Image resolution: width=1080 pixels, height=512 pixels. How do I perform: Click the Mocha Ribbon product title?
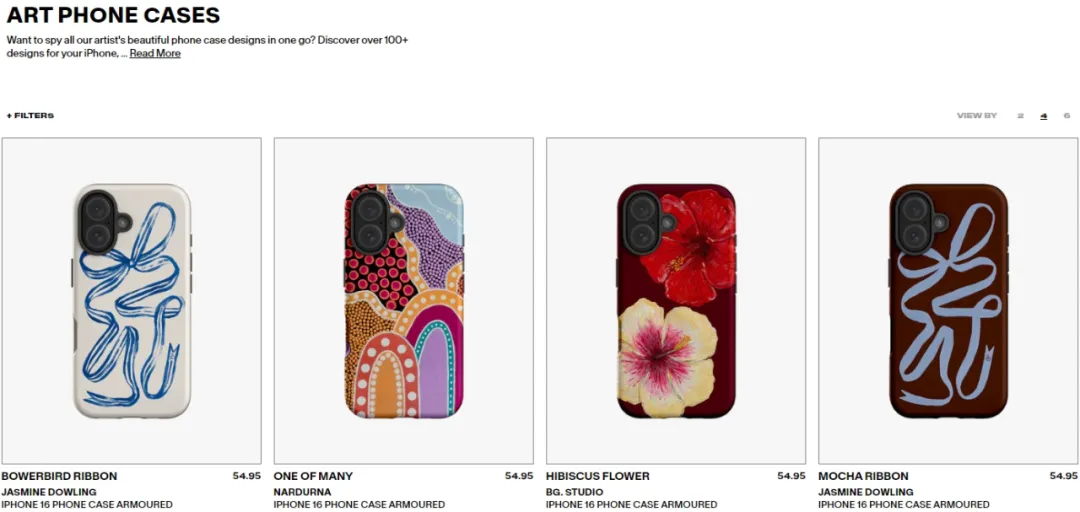pos(863,476)
